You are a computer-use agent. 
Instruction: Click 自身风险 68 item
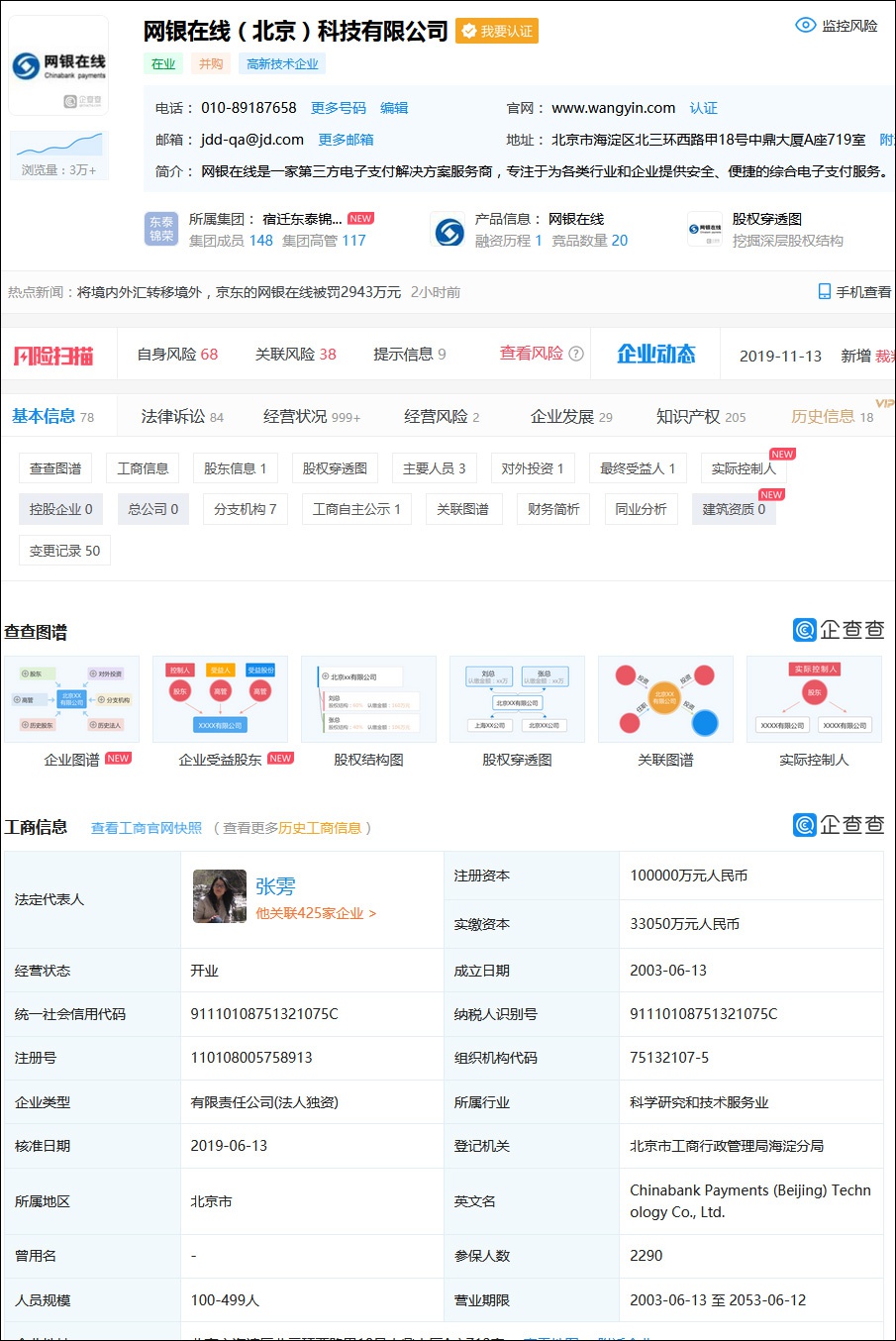177,354
